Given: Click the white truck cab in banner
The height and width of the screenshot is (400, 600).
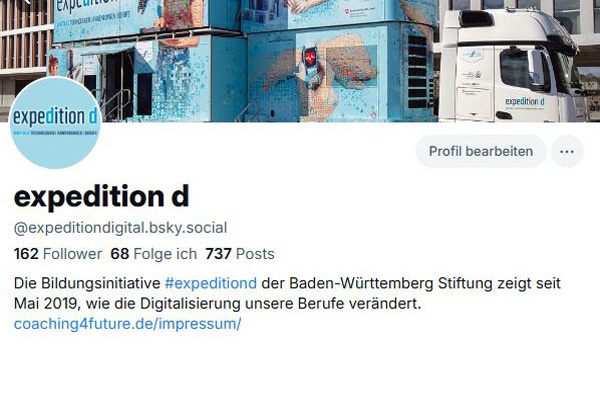Looking at the screenshot, I should pos(513,65).
